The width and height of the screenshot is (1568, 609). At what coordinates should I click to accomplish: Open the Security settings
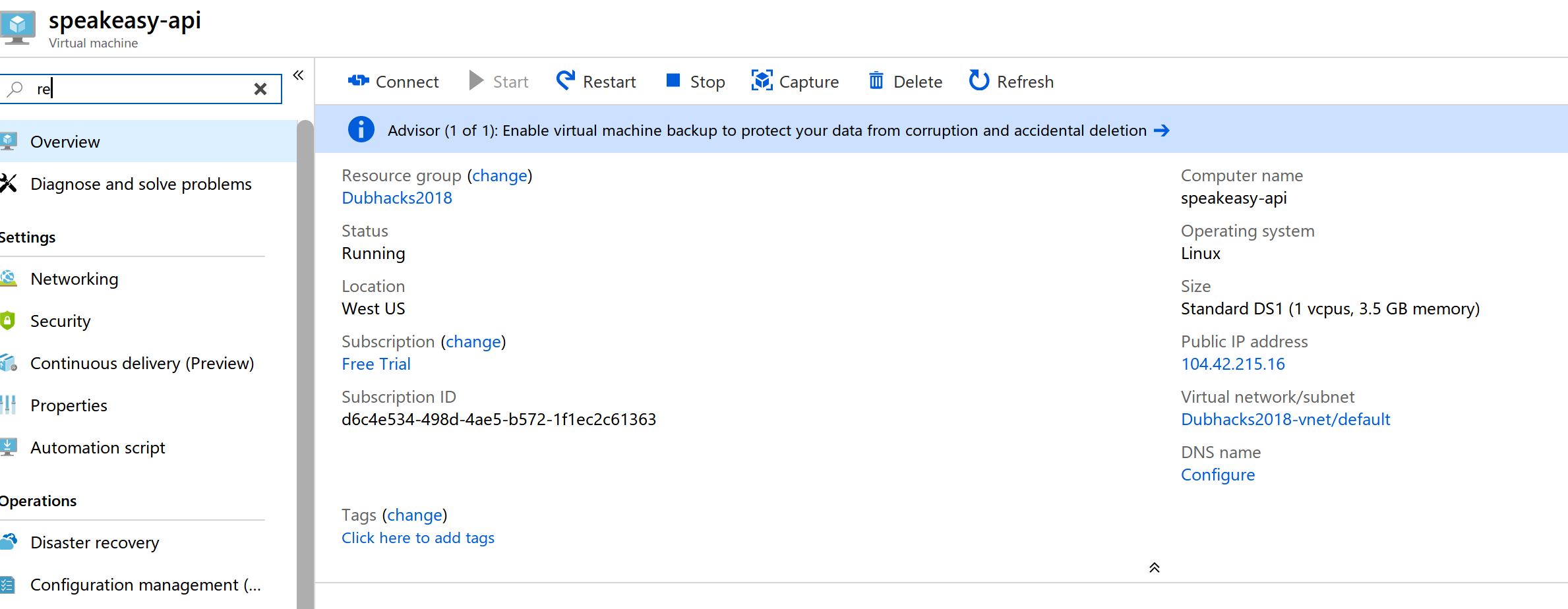148,321
